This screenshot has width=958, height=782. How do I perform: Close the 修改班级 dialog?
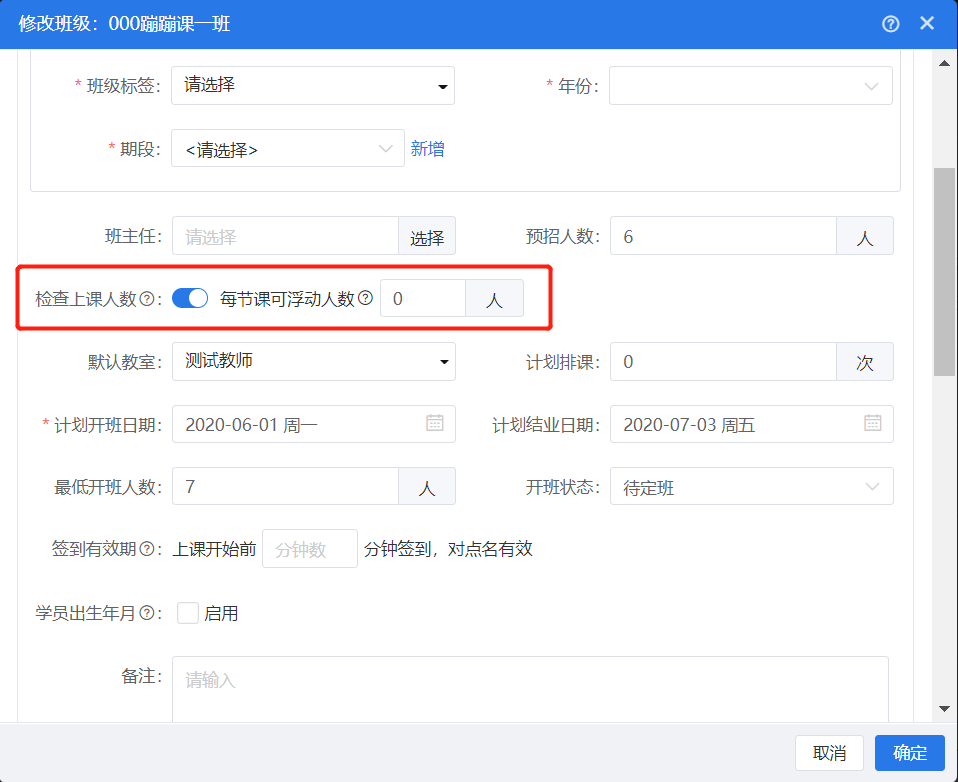tap(927, 24)
